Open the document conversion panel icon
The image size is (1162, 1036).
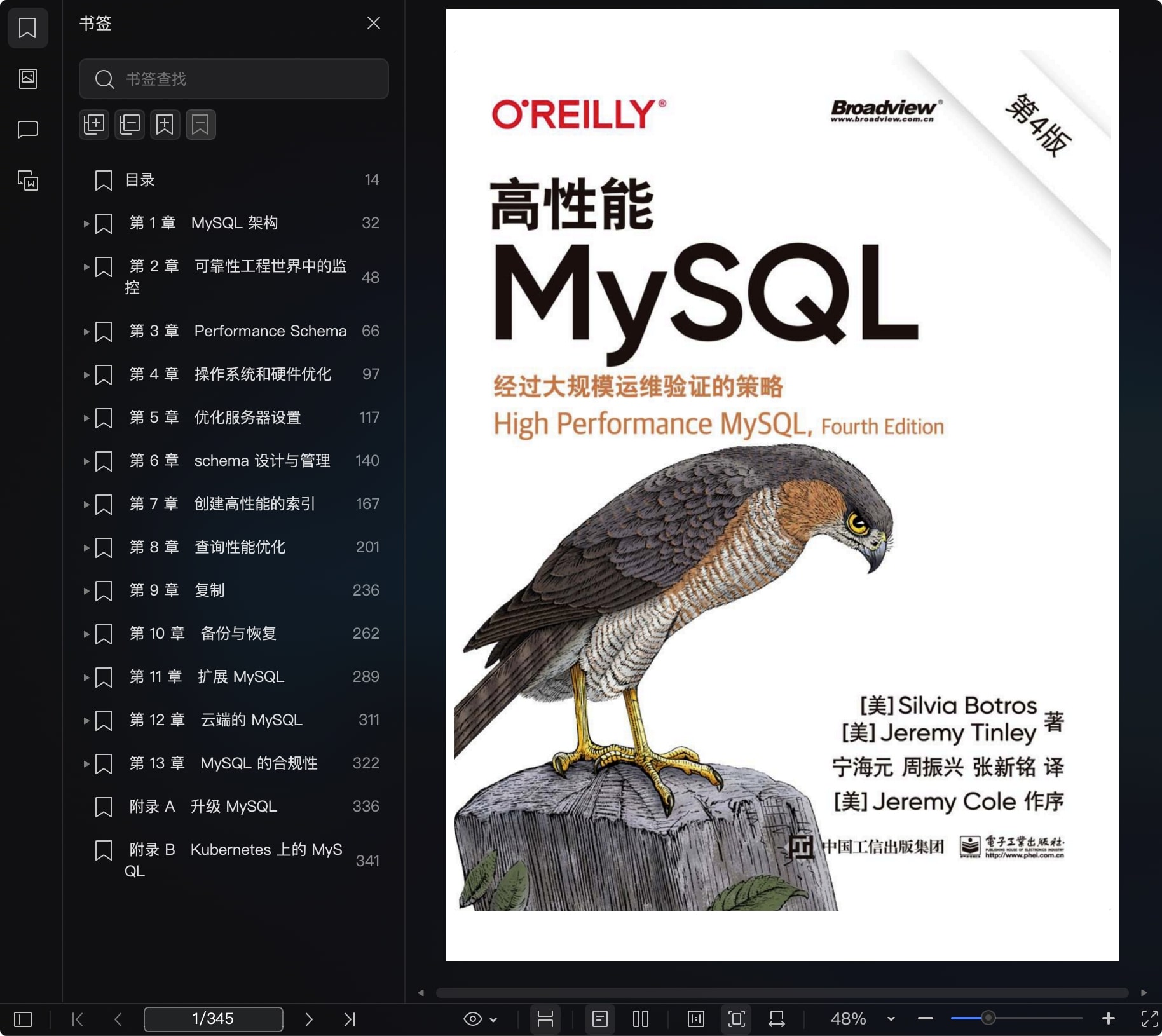pyautogui.click(x=27, y=181)
